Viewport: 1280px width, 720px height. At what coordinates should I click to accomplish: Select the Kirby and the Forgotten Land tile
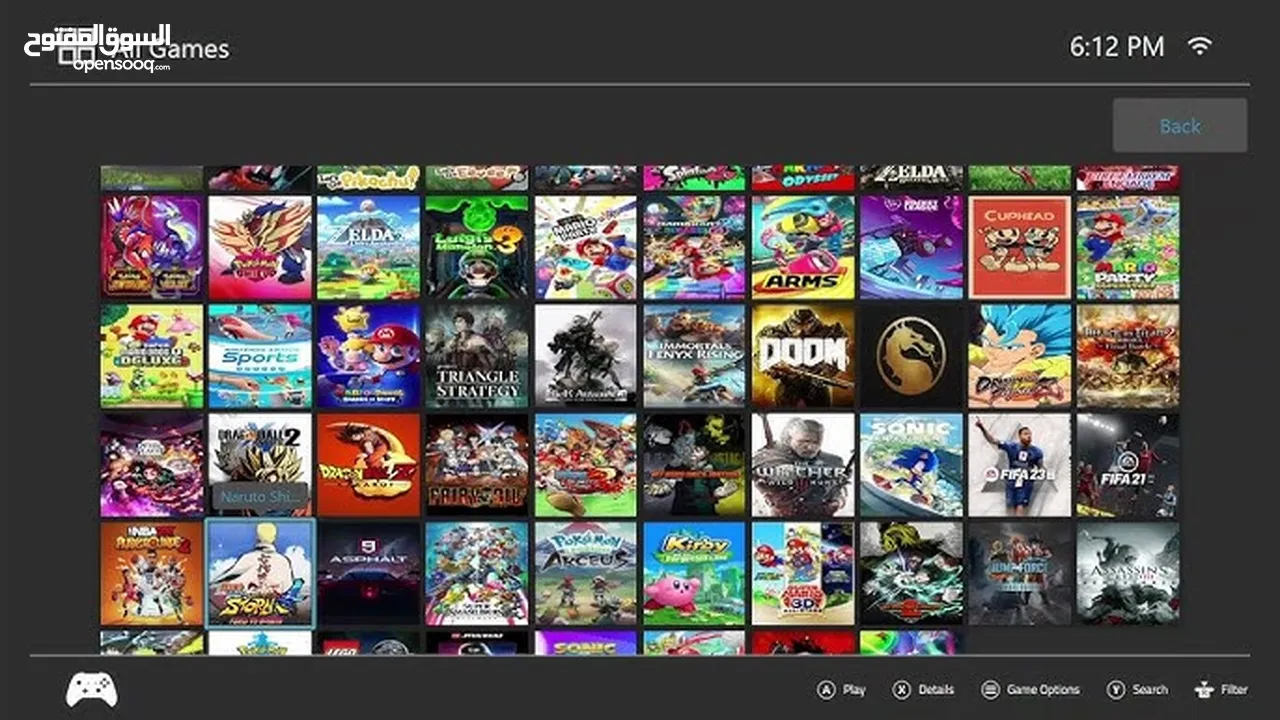(x=694, y=574)
